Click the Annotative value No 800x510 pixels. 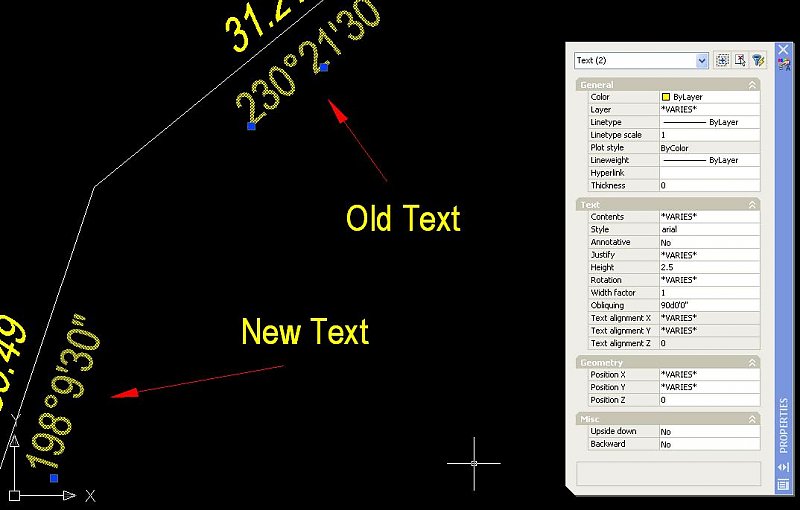[709, 242]
